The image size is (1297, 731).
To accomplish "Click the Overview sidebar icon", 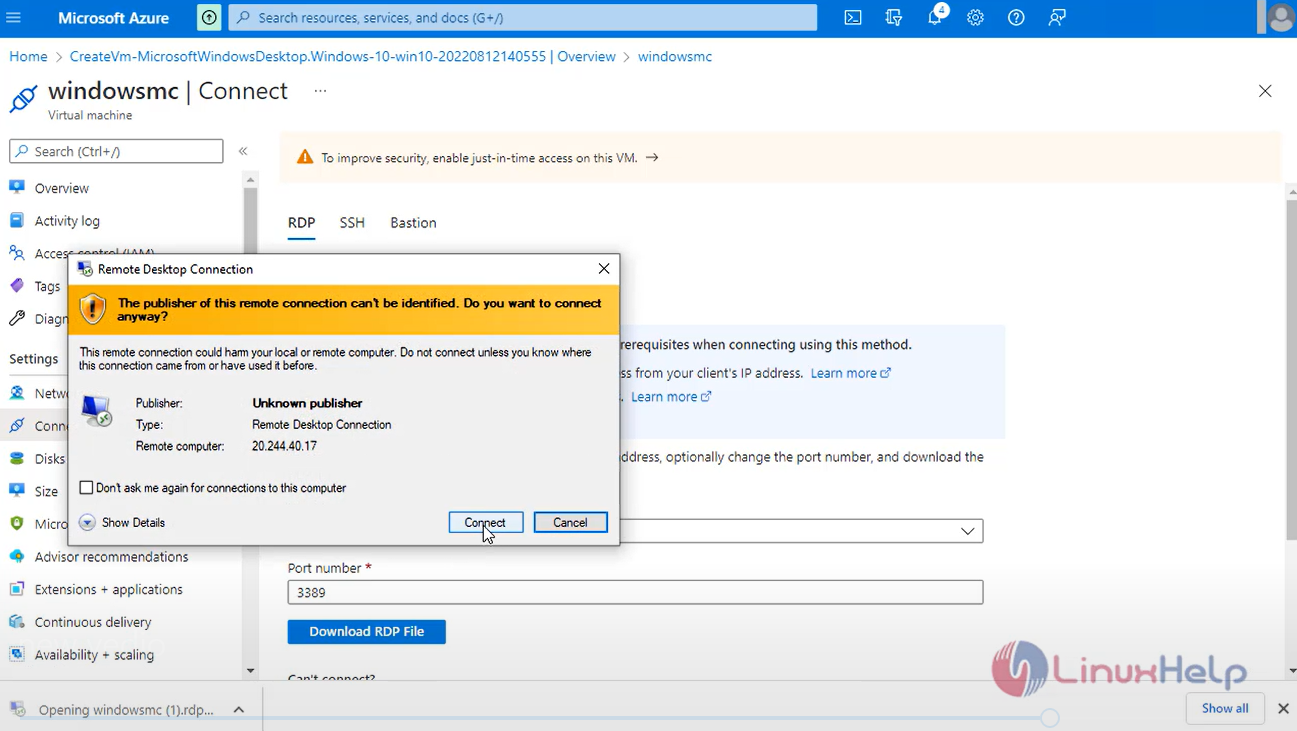I will click(17, 187).
